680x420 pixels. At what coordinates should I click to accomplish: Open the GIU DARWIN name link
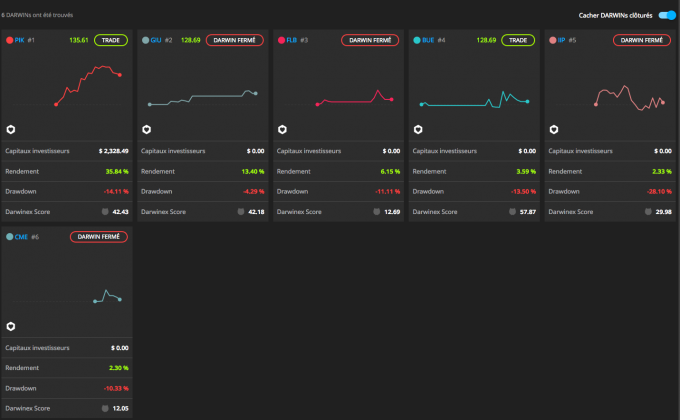coord(156,40)
